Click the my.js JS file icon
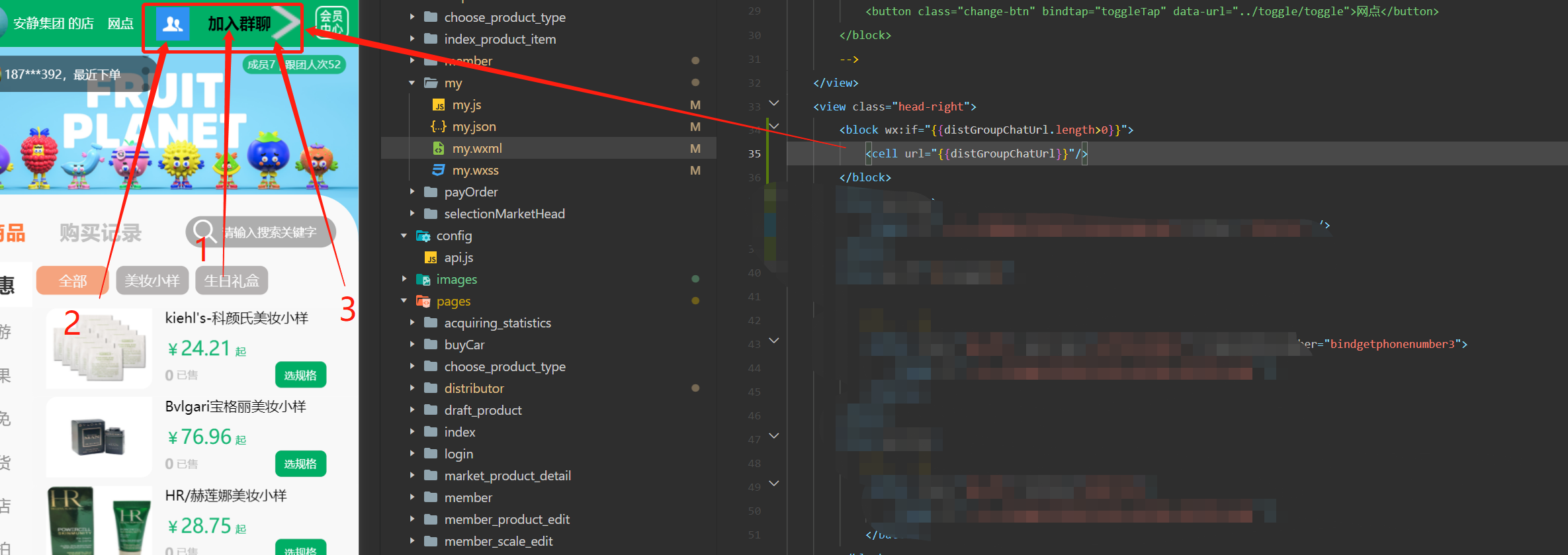 438,105
